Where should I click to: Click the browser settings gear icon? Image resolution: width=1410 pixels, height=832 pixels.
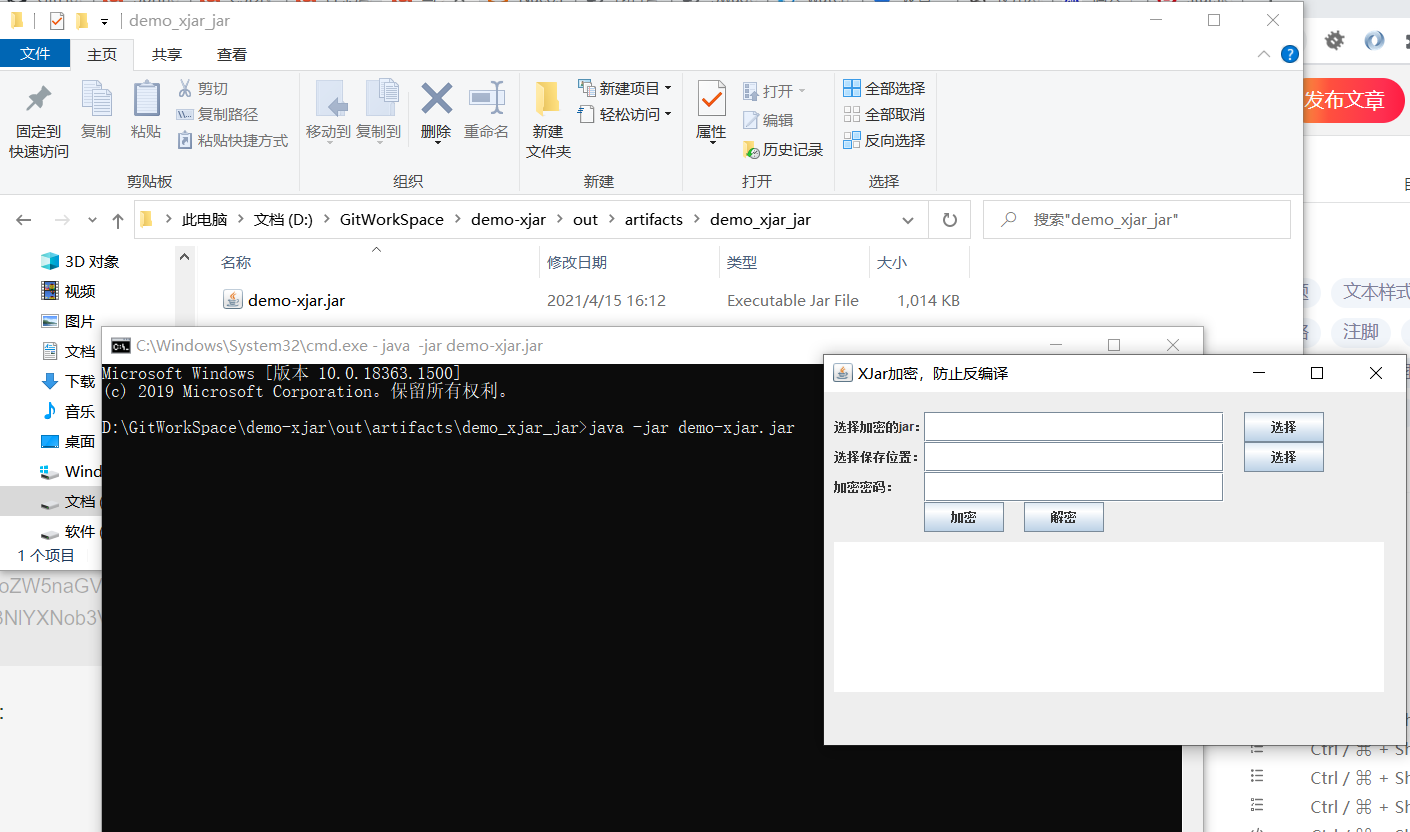click(x=1335, y=40)
